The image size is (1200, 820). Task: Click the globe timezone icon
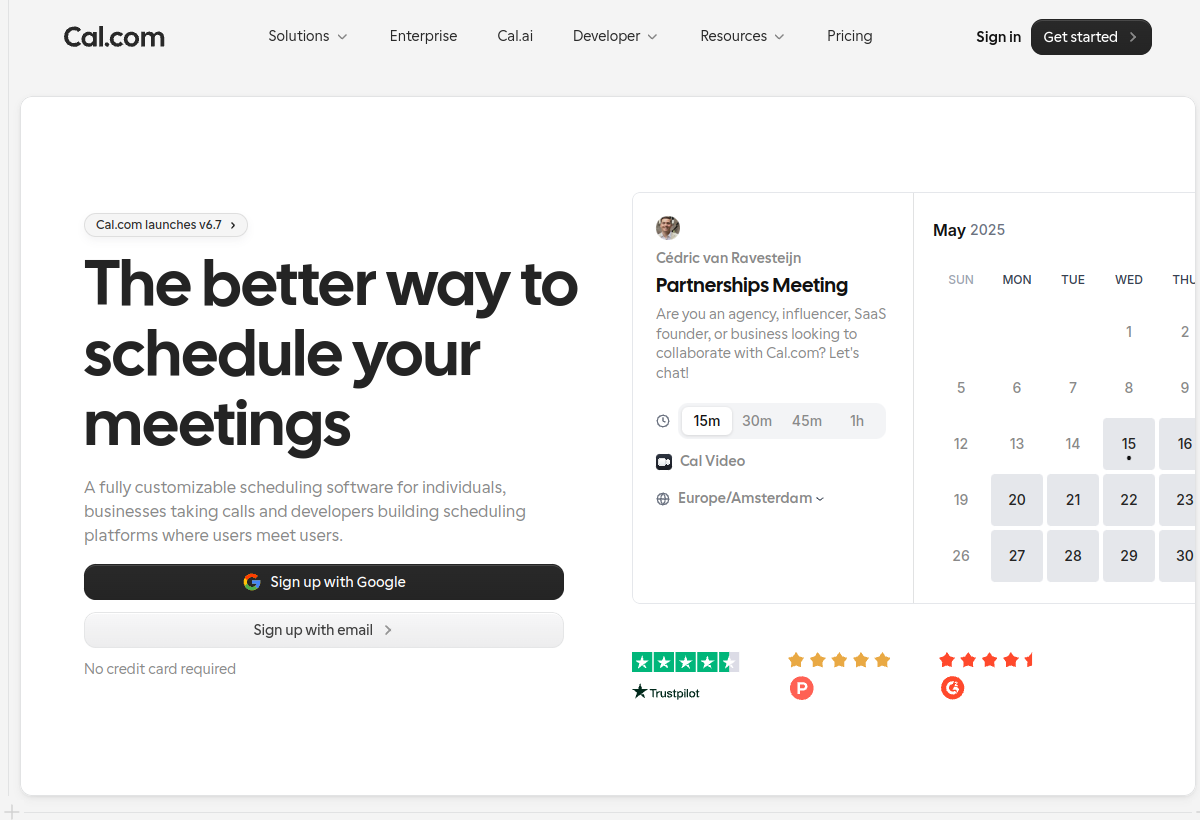click(663, 499)
